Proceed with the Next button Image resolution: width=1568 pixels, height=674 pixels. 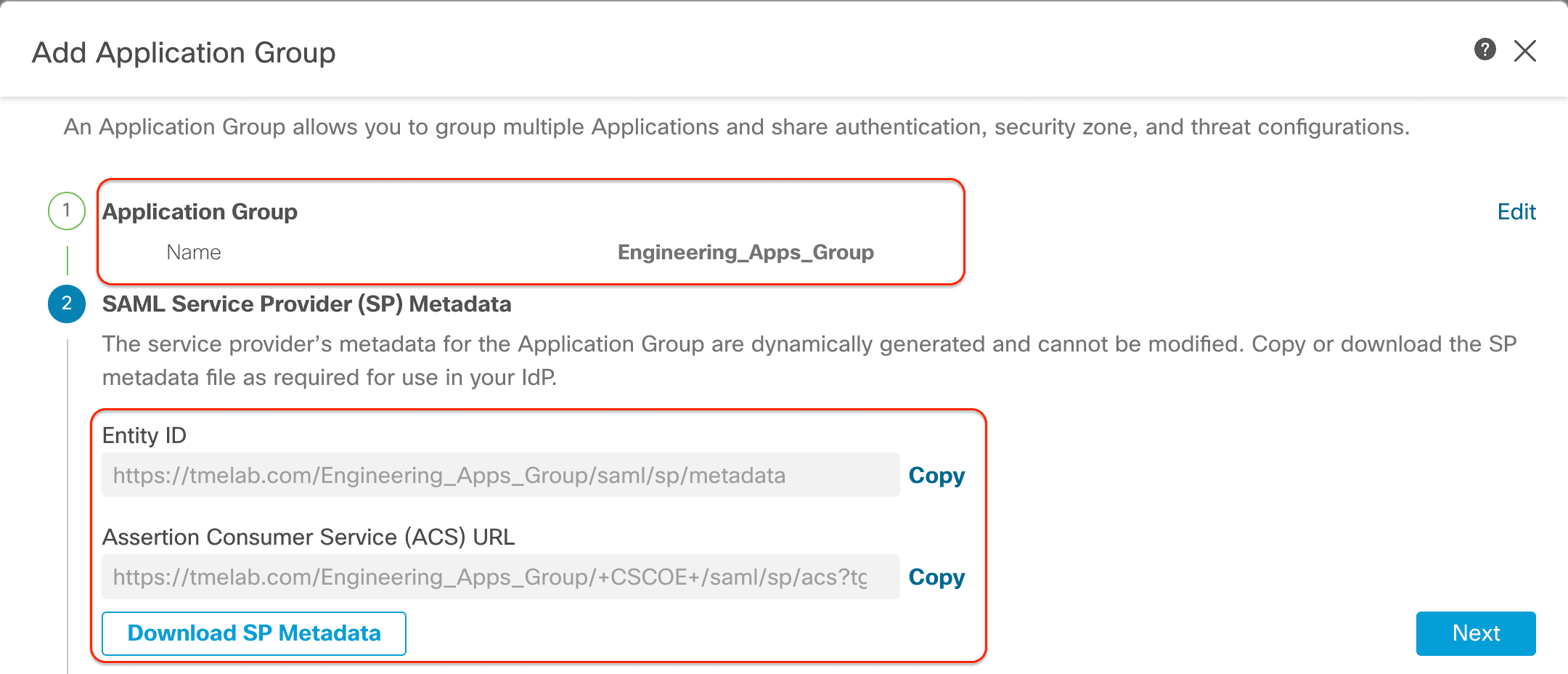coord(1475,633)
